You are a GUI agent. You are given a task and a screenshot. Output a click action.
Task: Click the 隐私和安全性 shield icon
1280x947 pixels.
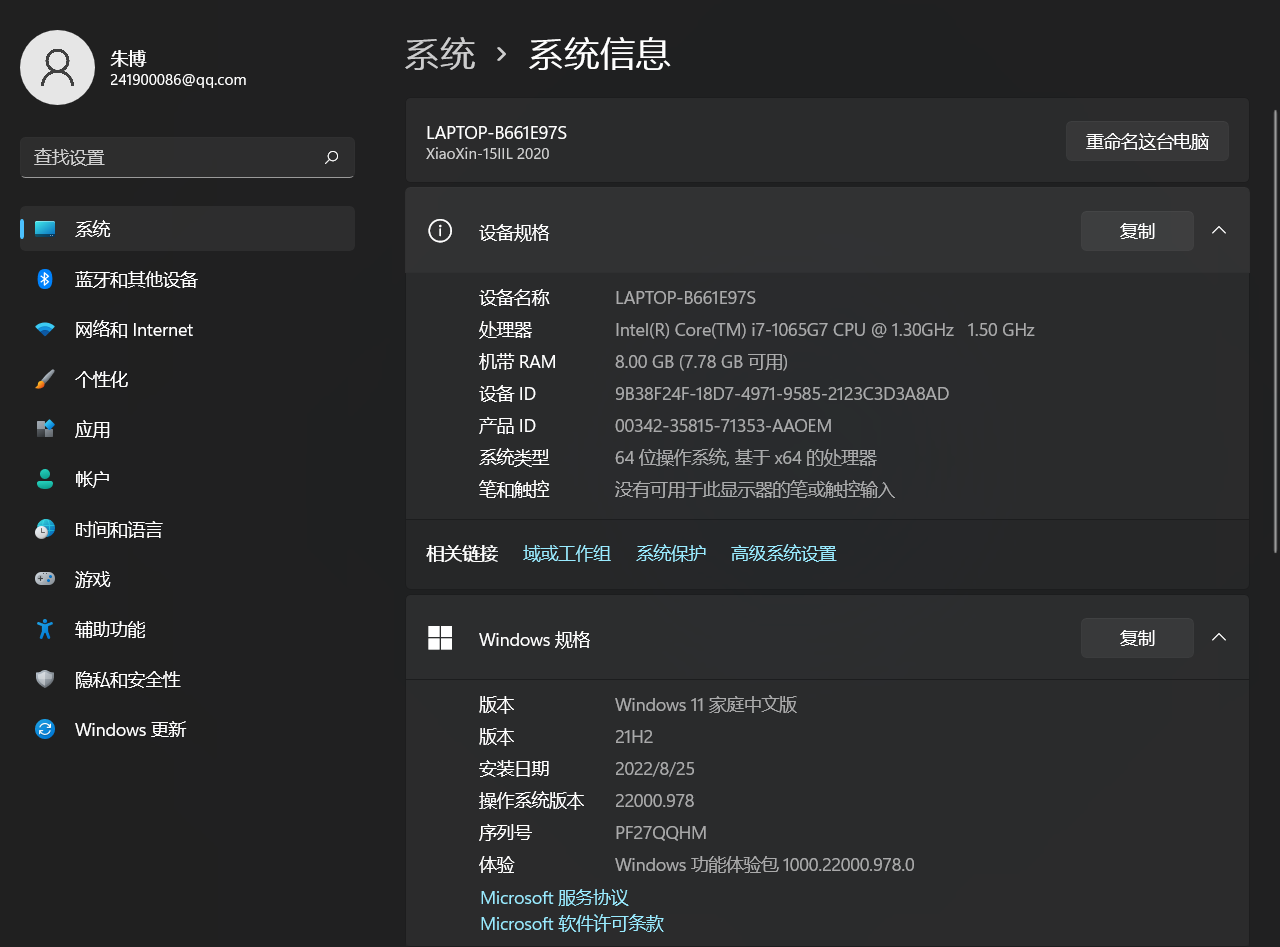coord(45,679)
